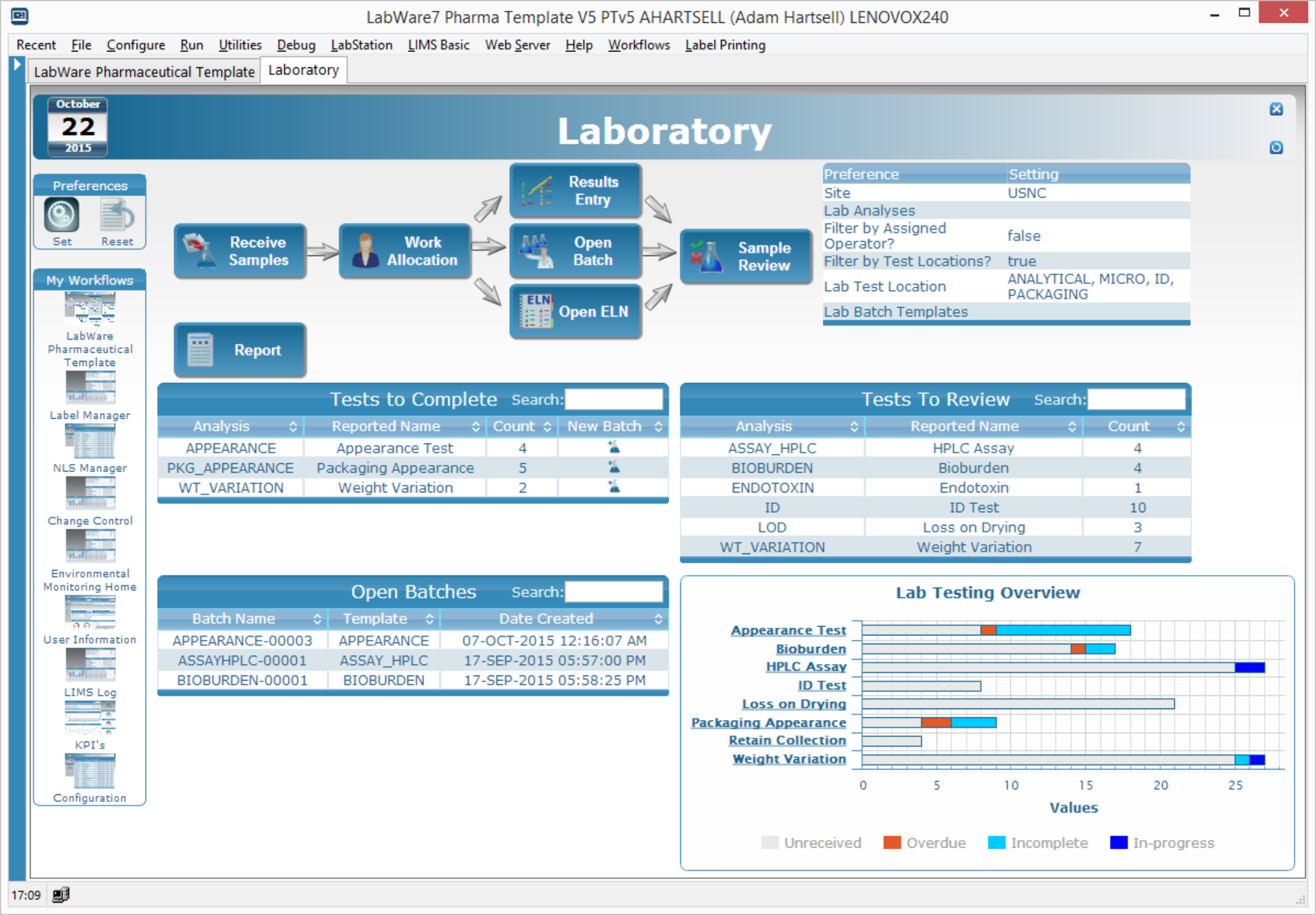Screen dimensions: 1316x915
Task: Click the New Batch flask for APPEARANCE
Action: click(x=613, y=448)
